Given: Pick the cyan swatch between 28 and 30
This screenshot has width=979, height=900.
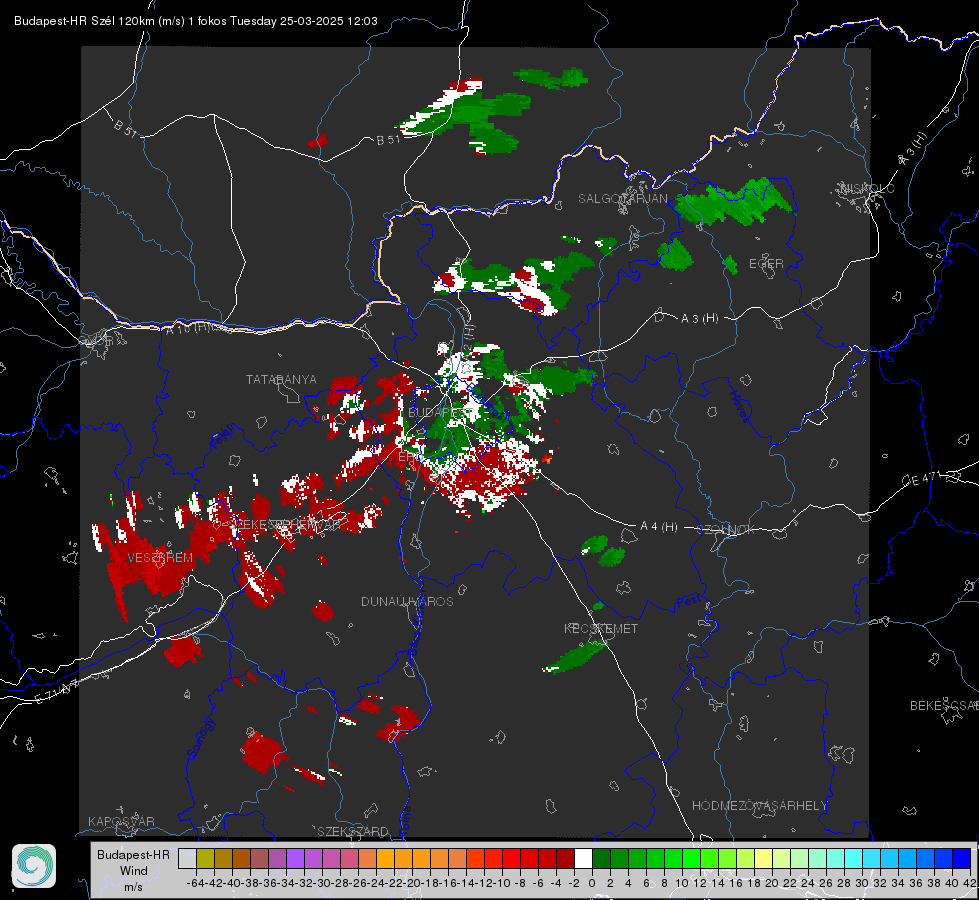Looking at the screenshot, I should pyautogui.click(x=853, y=858).
